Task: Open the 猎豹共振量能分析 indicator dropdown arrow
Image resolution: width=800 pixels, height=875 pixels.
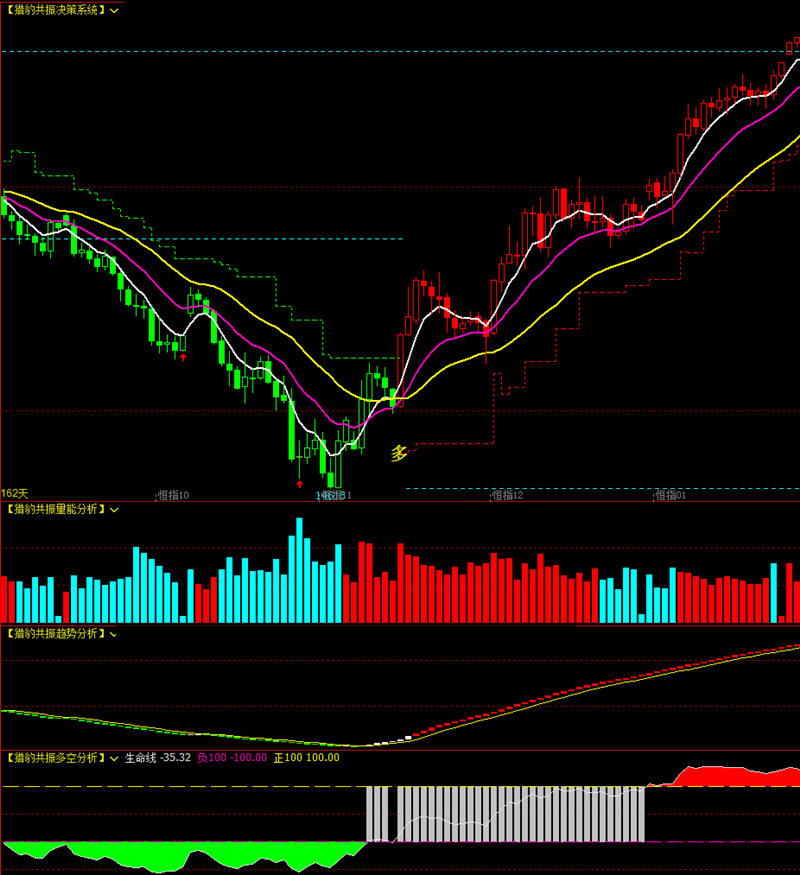Action: (x=114, y=510)
